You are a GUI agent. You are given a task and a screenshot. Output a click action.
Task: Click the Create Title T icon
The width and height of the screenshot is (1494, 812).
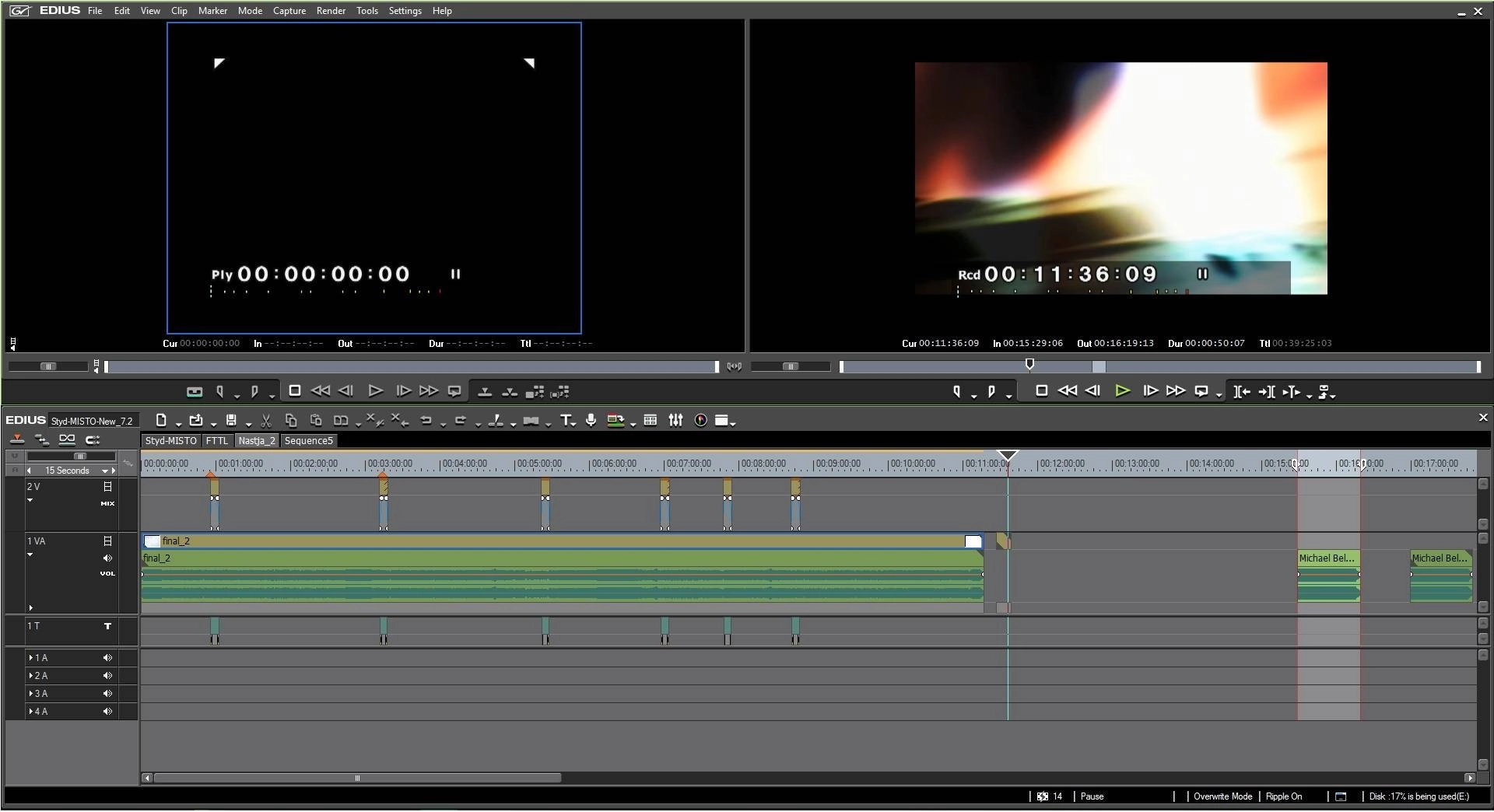pyautogui.click(x=566, y=420)
